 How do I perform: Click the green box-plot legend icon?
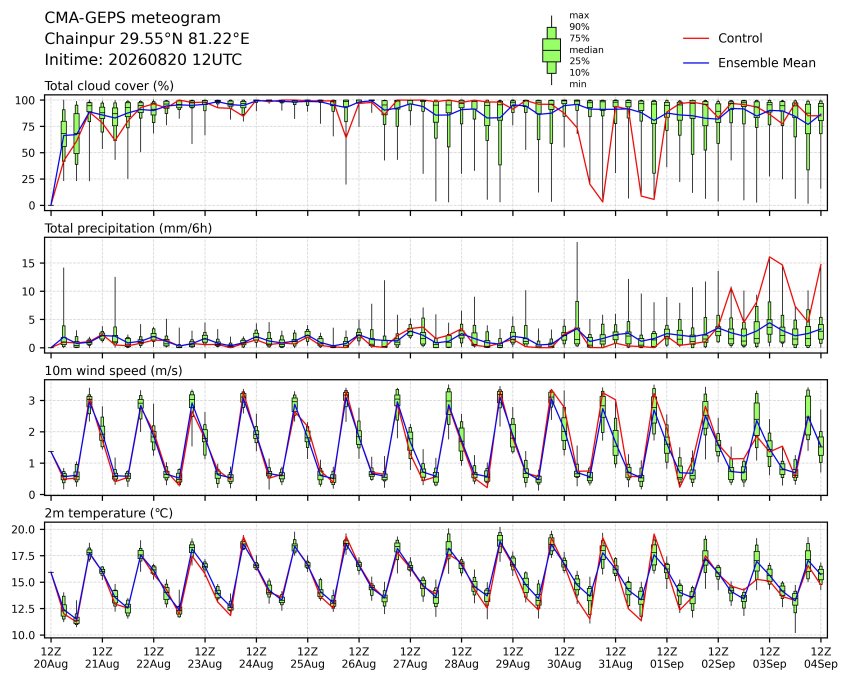551,50
